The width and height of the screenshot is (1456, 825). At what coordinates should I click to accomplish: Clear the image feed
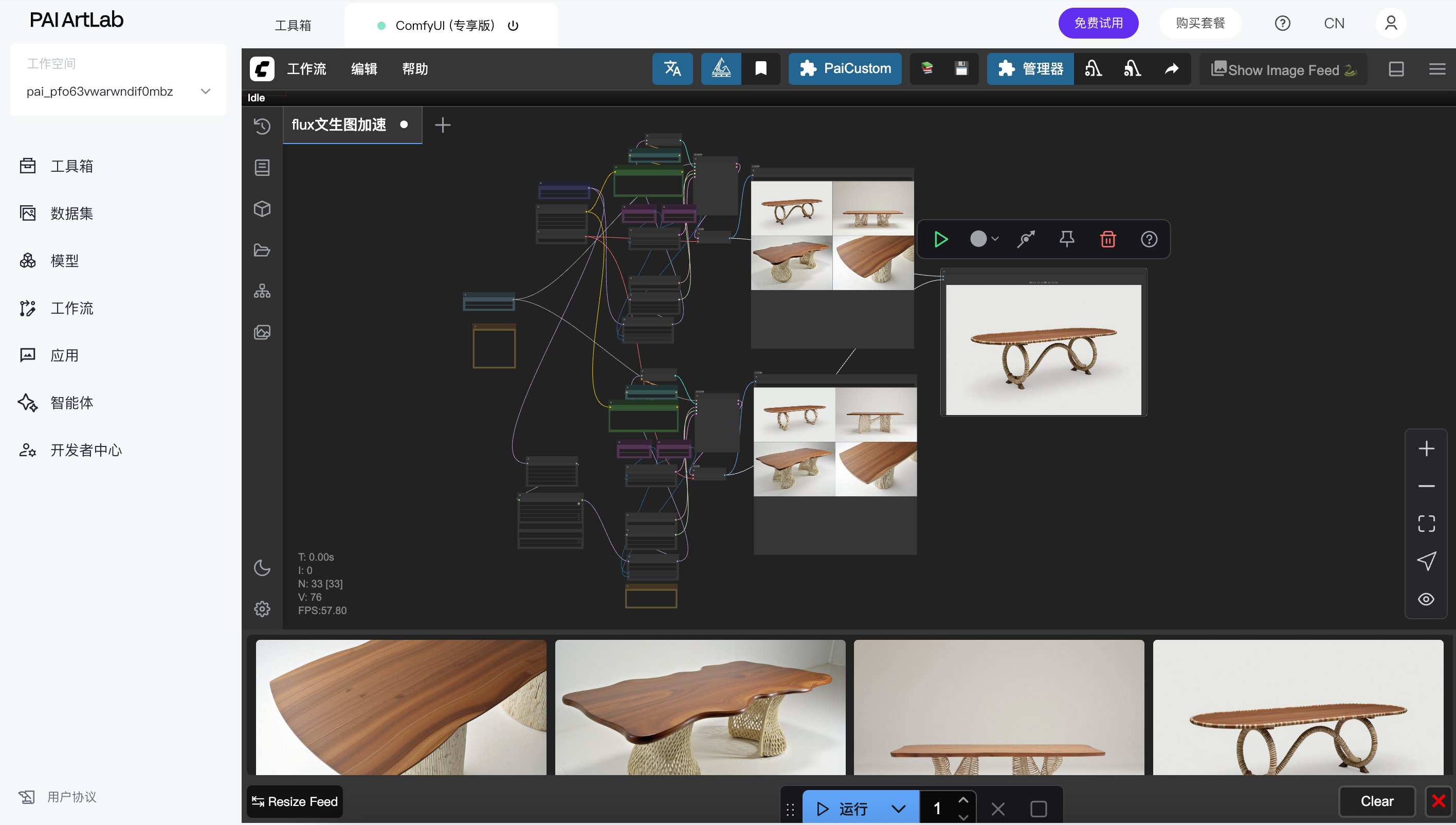click(1377, 801)
